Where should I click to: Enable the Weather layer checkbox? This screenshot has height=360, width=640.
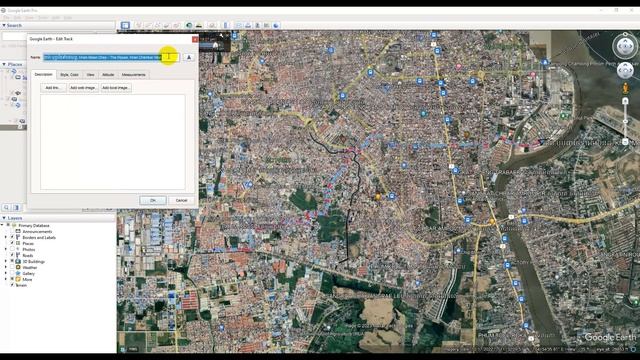[x=12, y=267]
